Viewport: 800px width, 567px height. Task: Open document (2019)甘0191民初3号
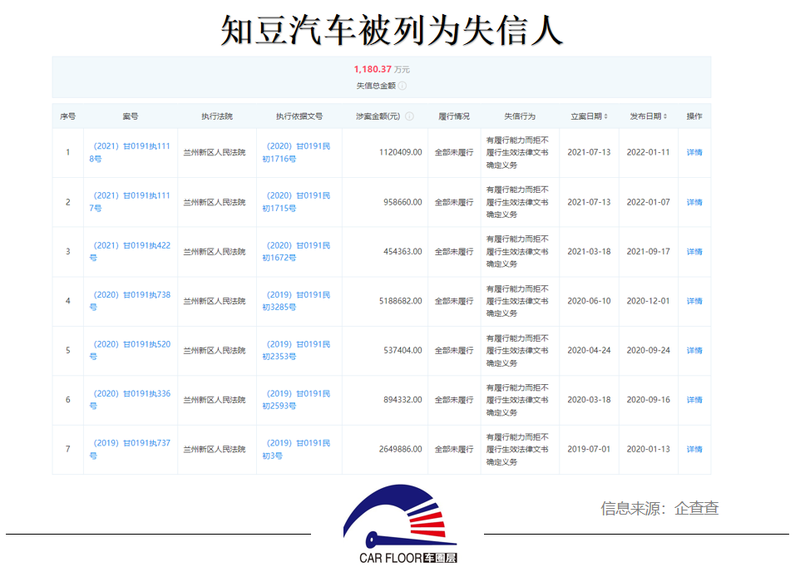[x=296, y=449]
